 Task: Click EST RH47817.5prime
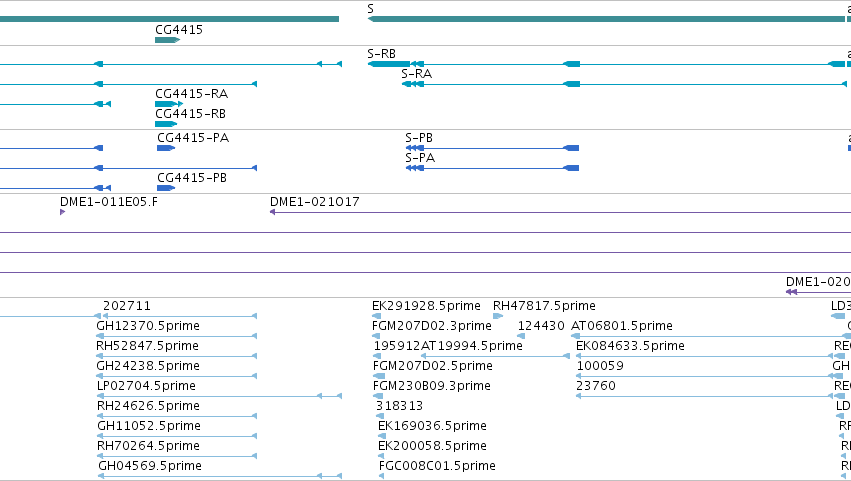click(x=544, y=306)
